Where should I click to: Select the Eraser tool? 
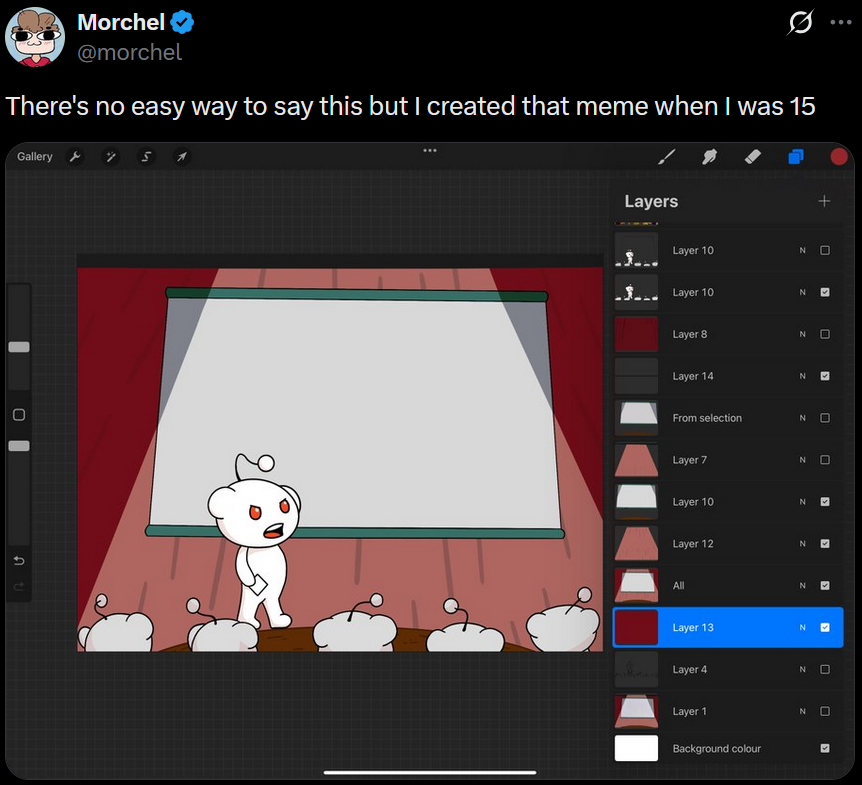pos(753,157)
